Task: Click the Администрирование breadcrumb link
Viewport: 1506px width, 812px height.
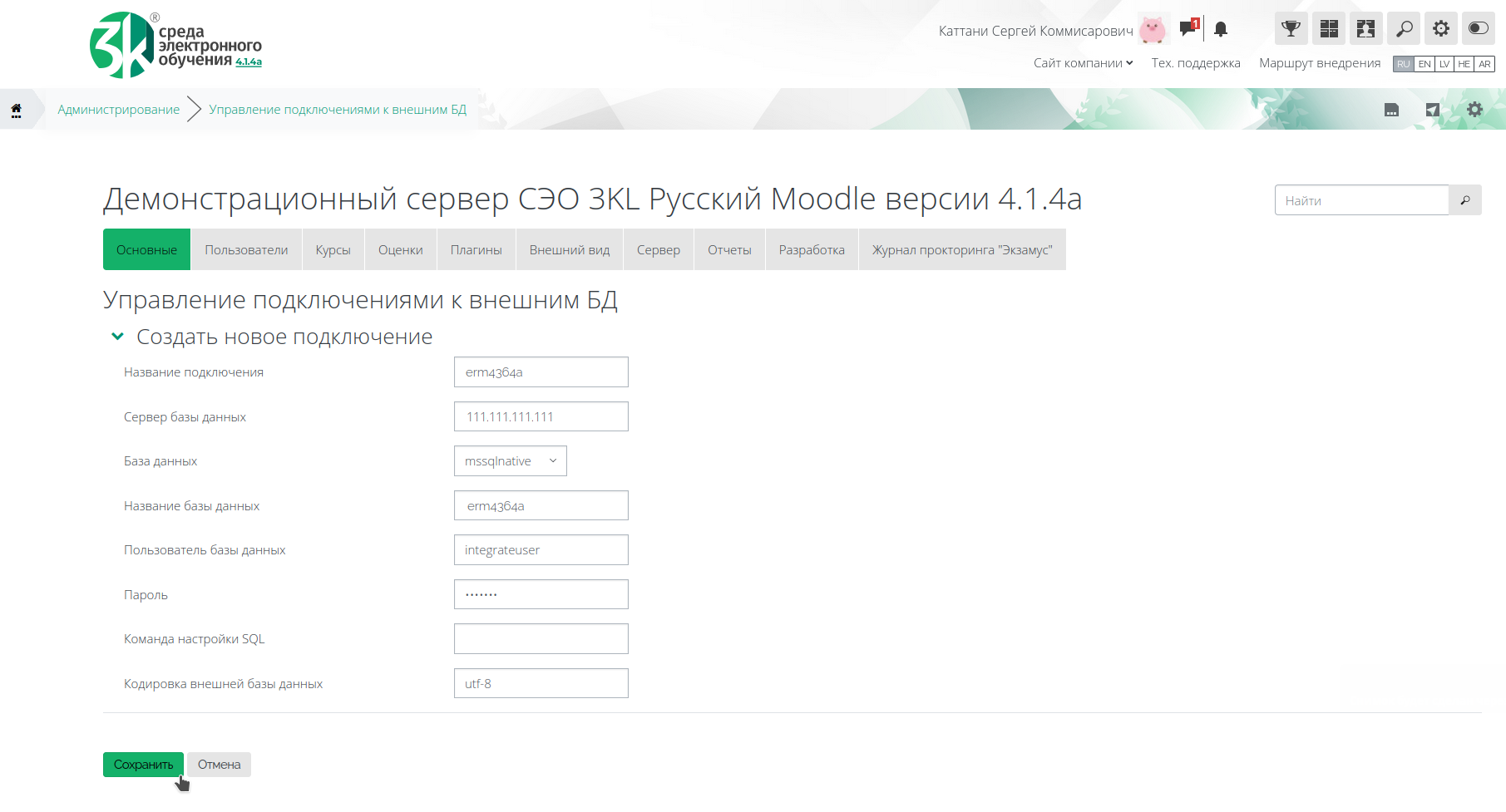Action: click(x=119, y=110)
